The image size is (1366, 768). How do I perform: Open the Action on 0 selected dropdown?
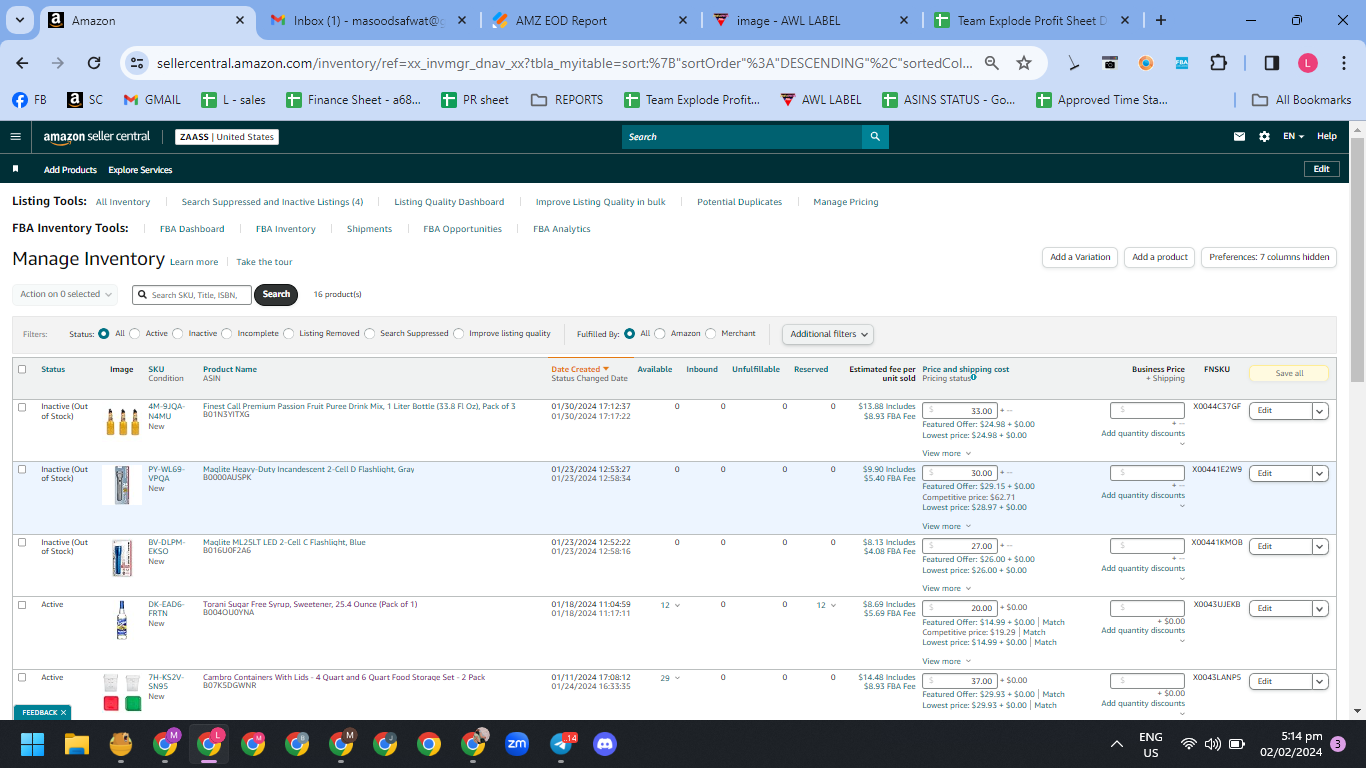[x=65, y=294]
